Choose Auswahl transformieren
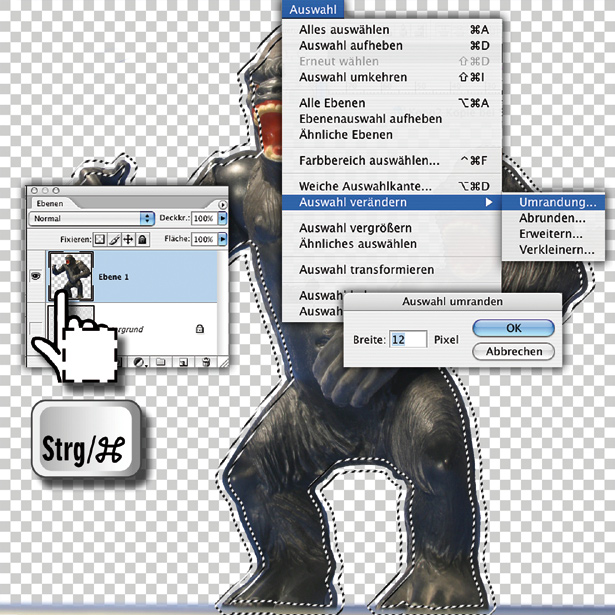The width and height of the screenshot is (615, 615). [392, 269]
